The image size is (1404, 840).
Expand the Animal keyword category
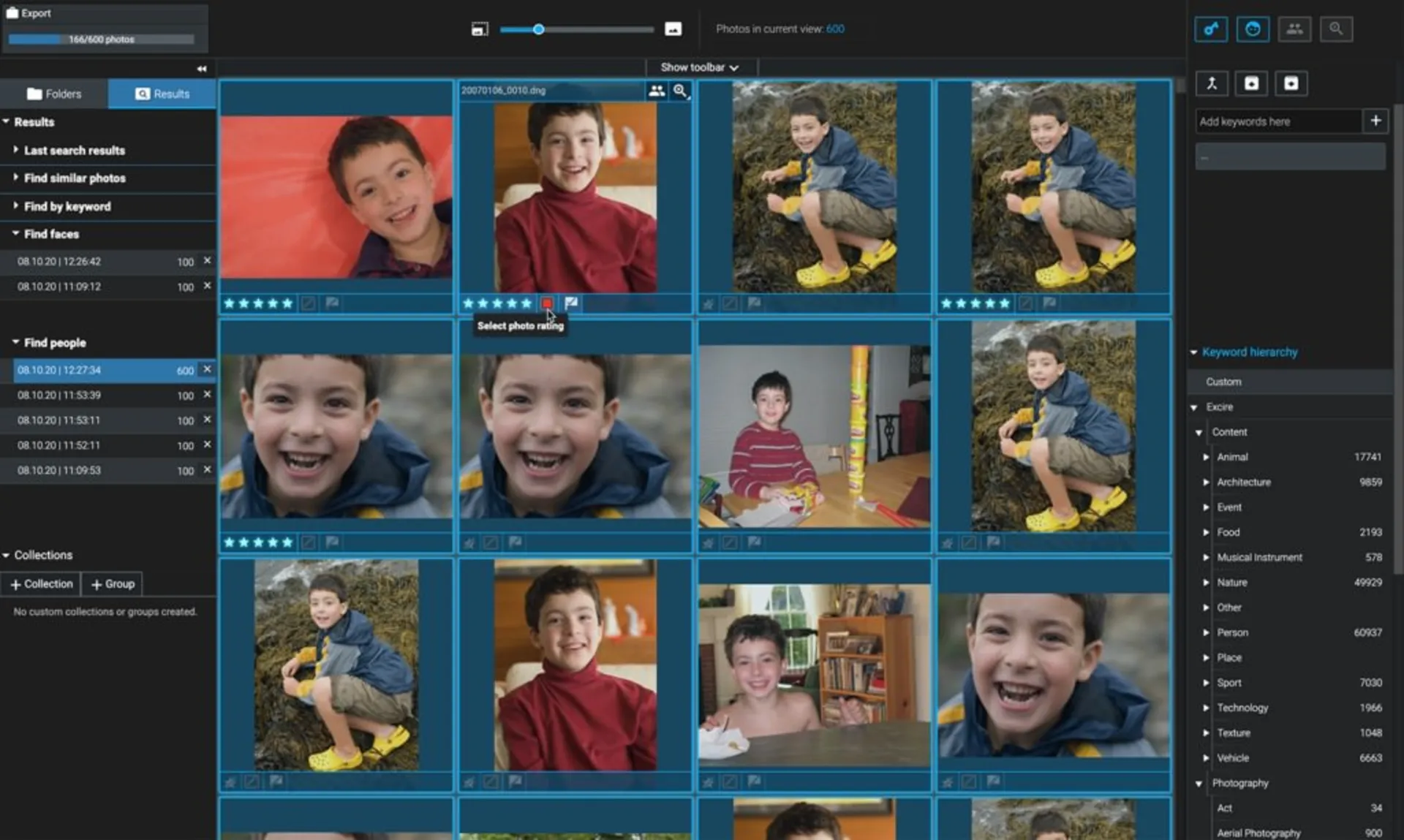(1206, 457)
